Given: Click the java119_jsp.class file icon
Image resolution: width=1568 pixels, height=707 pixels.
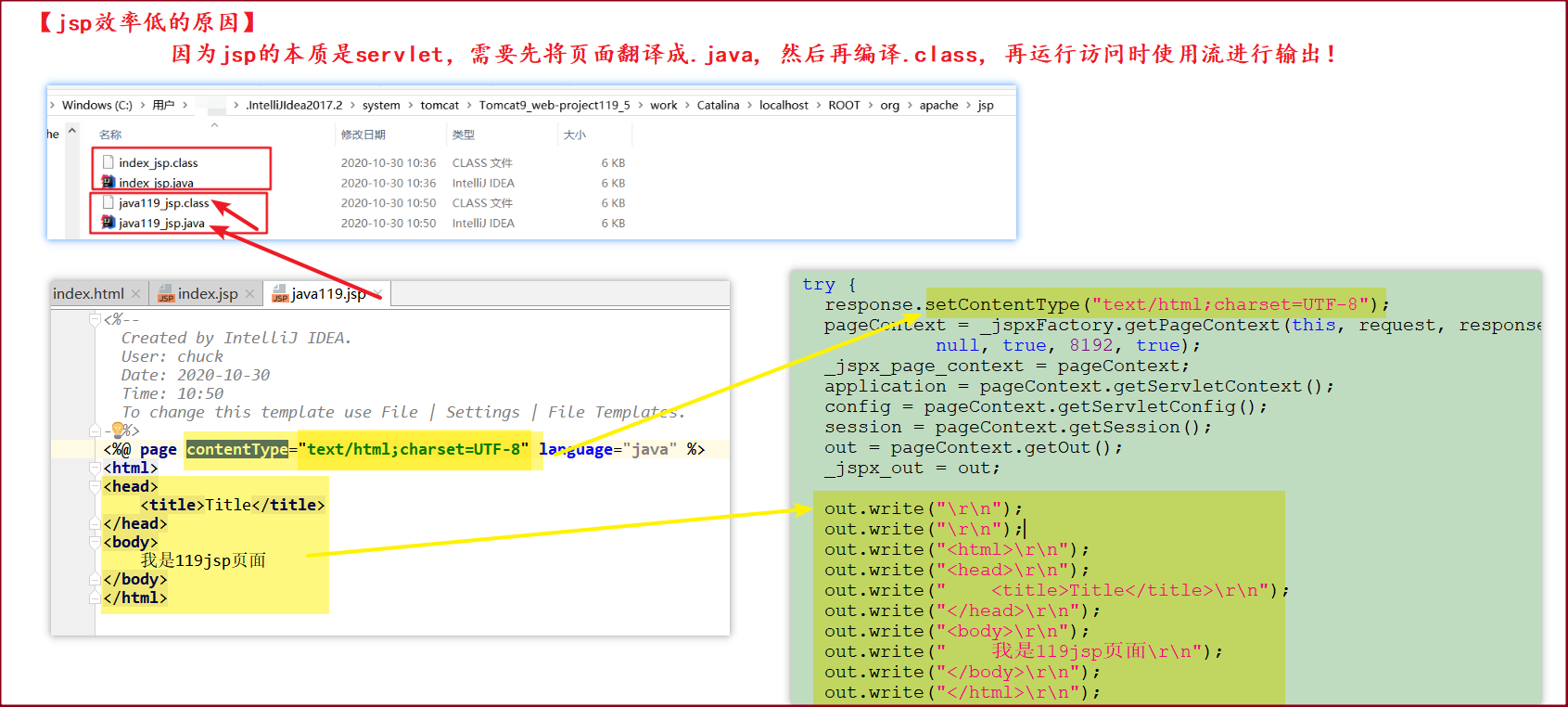Looking at the screenshot, I should tap(108, 202).
